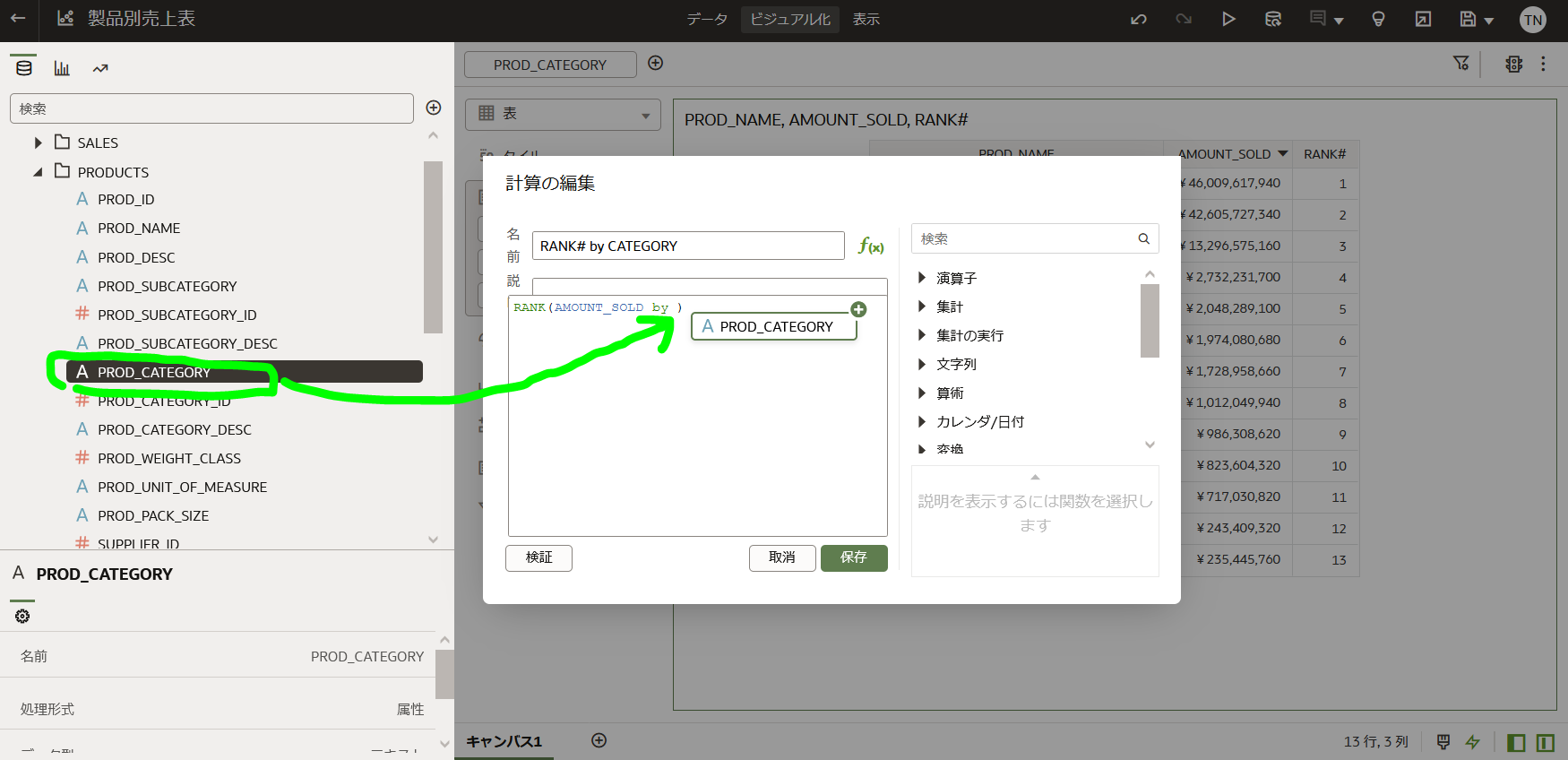Screen dimensions: 1568x760
Task: Open the three-dot canvas menu
Action: point(1543,64)
